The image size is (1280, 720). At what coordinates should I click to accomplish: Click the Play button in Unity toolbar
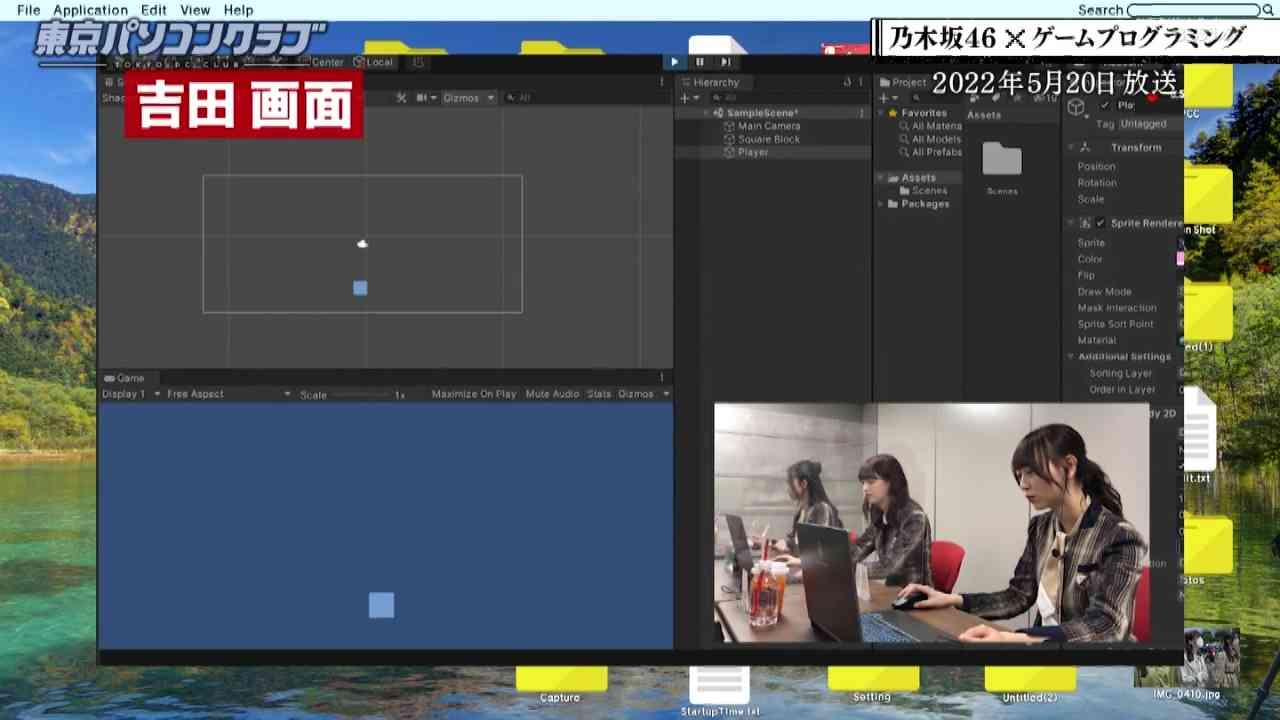click(674, 62)
